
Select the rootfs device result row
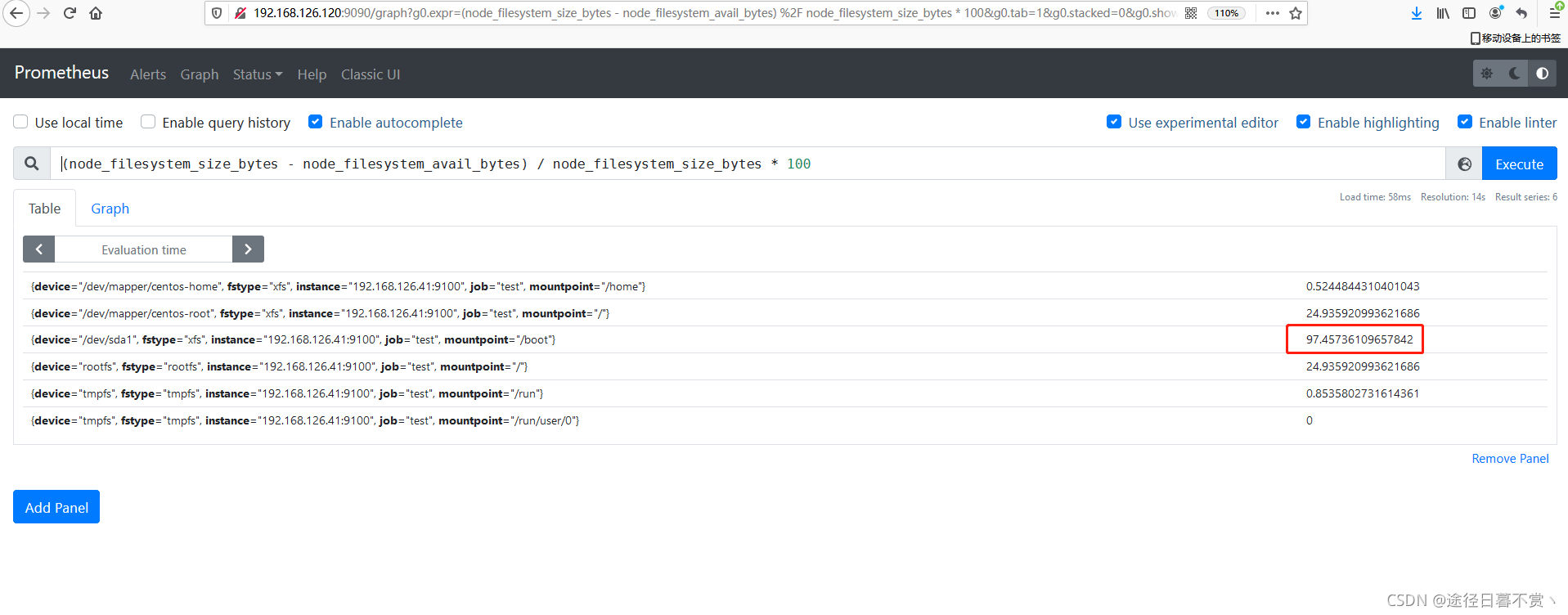[785, 366]
